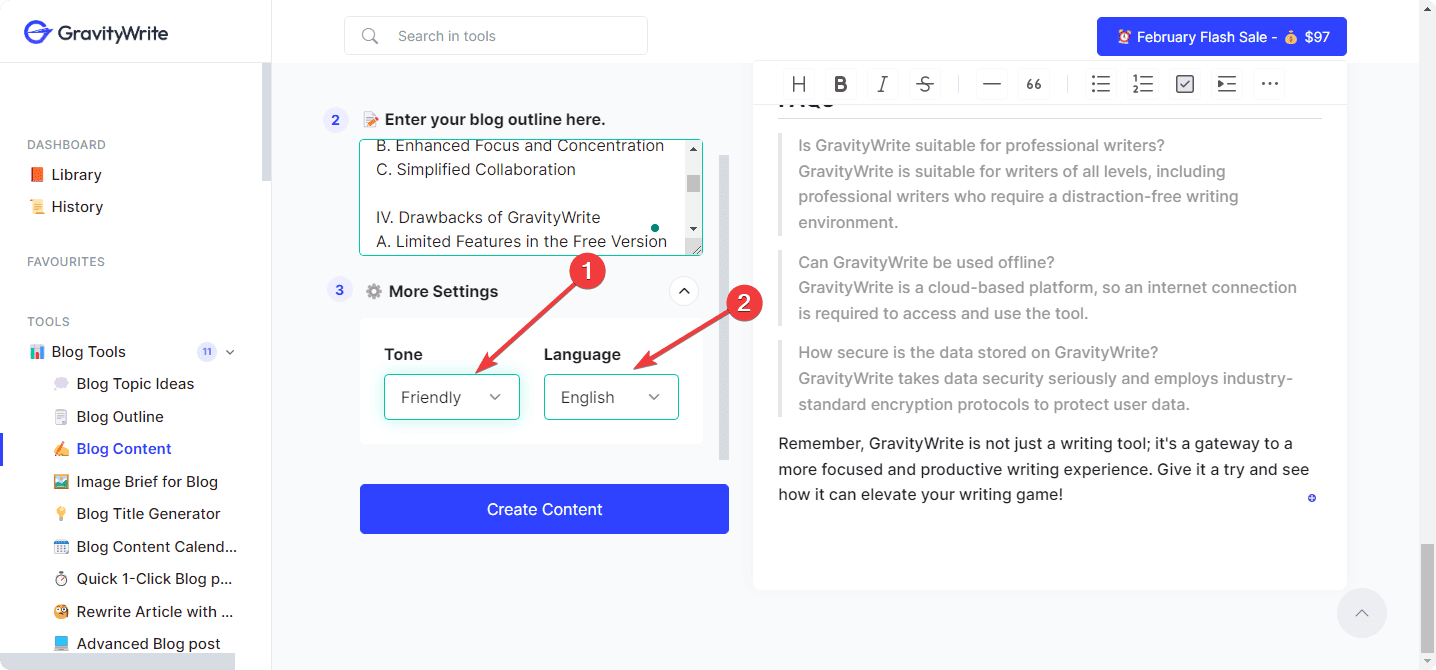The width and height of the screenshot is (1436, 670).
Task: Insert a horizontal rule divider
Action: [x=992, y=84]
